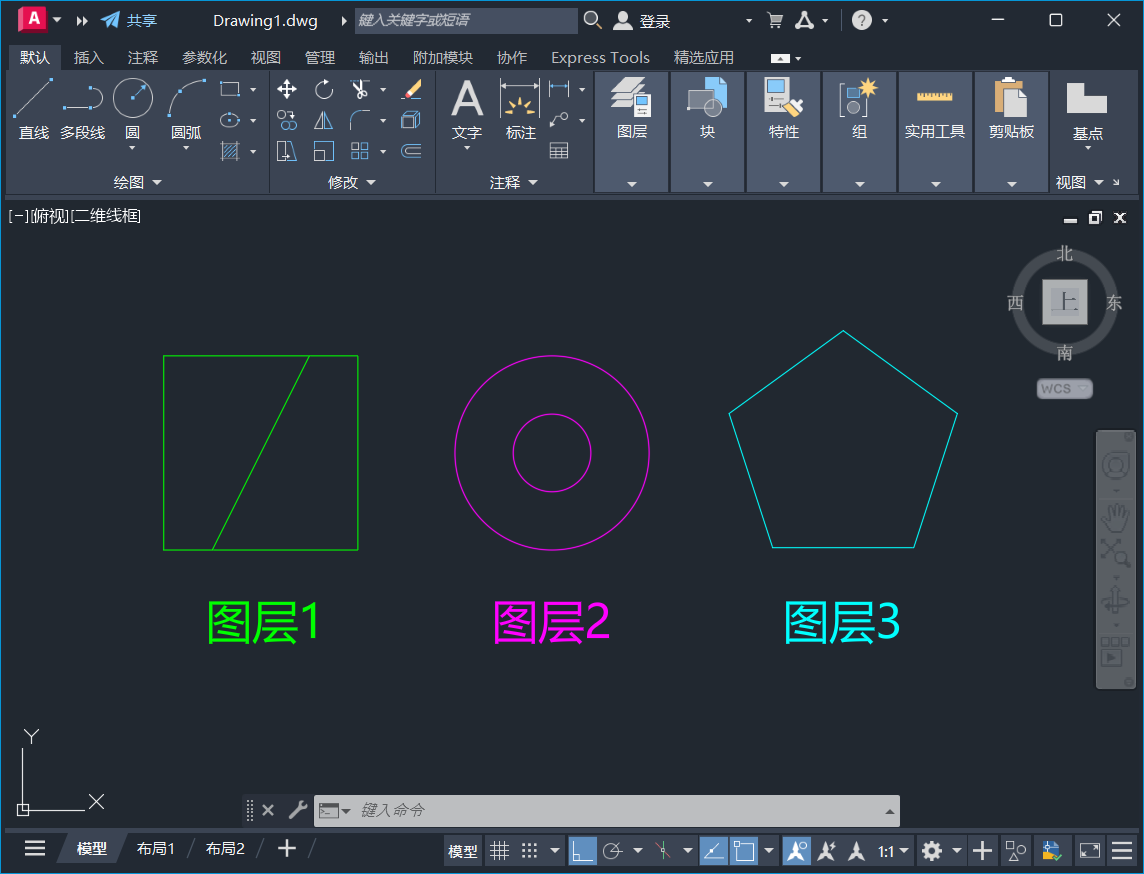This screenshot has height=874, width=1144.
Task: Open the Express Tools ribbon tab
Action: point(599,57)
